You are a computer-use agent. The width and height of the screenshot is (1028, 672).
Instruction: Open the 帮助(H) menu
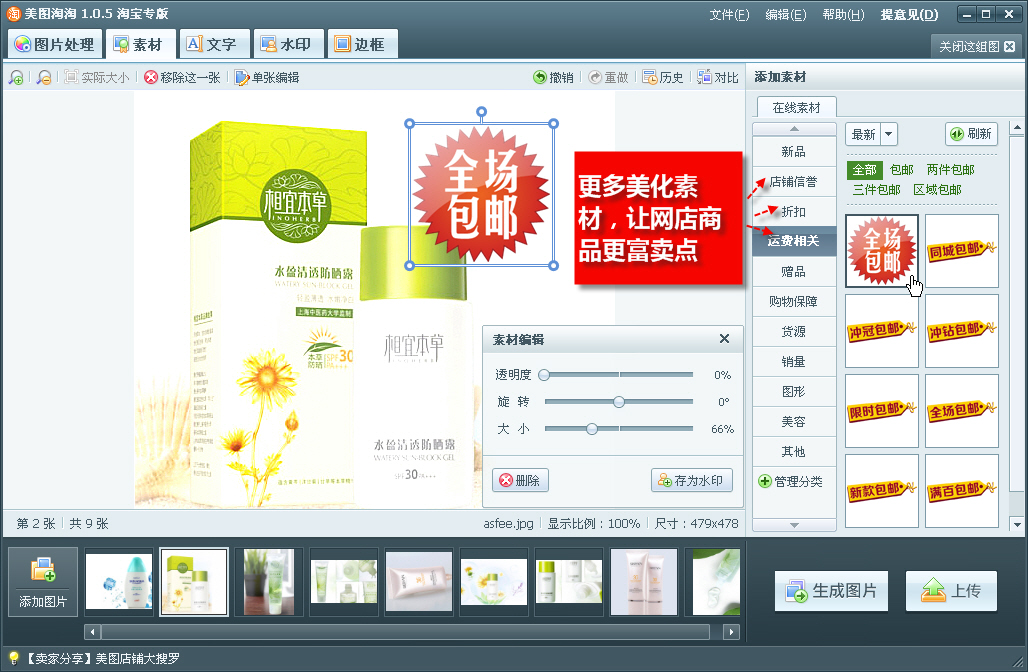pos(843,14)
